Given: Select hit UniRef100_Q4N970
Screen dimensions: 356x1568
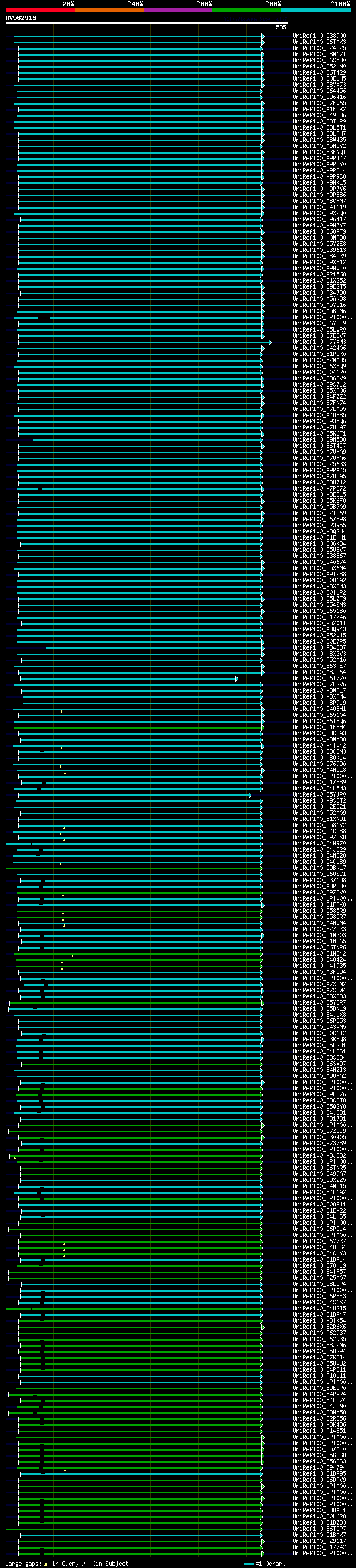Looking at the screenshot, I should [319, 844].
